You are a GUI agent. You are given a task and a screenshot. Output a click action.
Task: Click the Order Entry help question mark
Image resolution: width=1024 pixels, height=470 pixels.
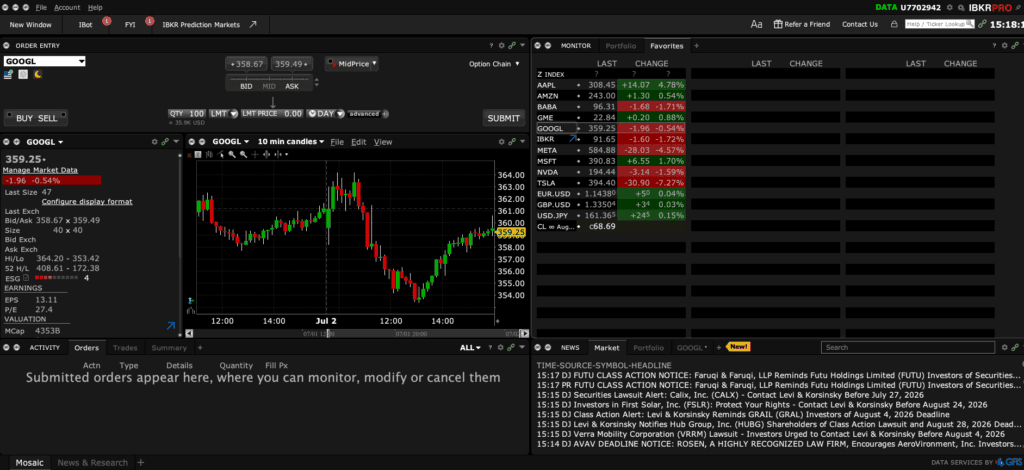(491, 46)
